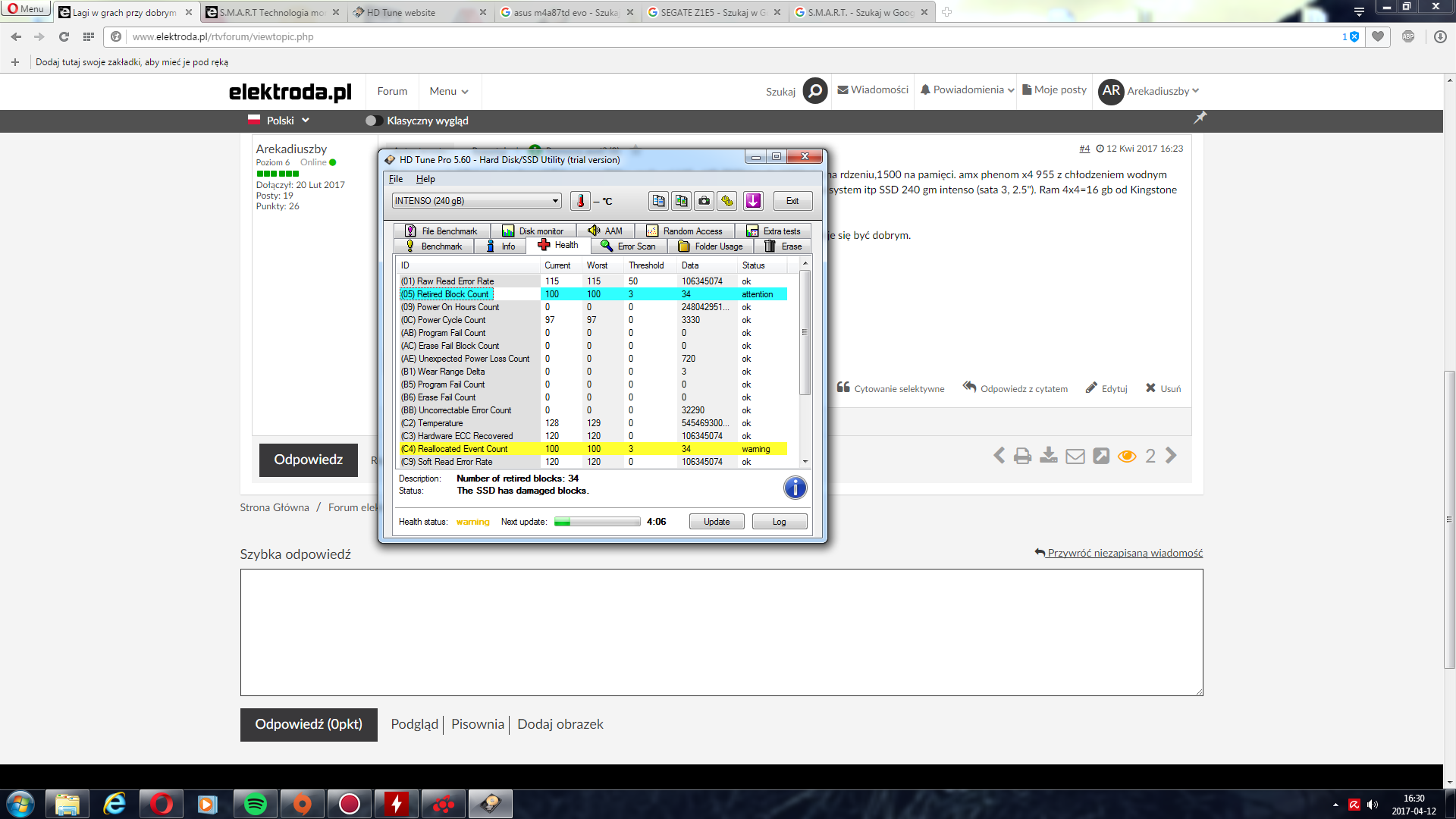
Task: Click the share arrow icon below the post
Action: 1101,456
